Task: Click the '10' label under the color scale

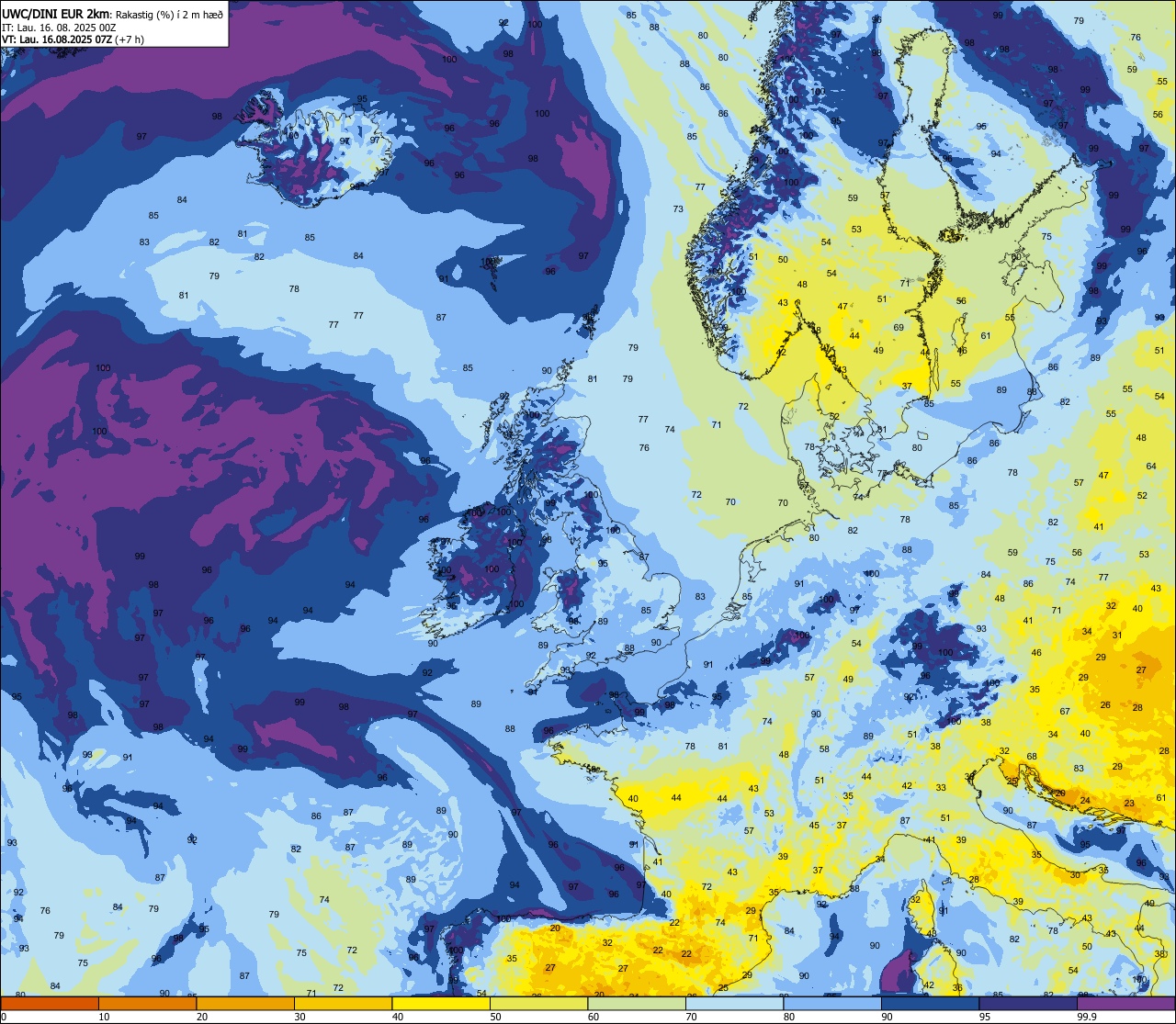Action: pyautogui.click(x=104, y=1017)
